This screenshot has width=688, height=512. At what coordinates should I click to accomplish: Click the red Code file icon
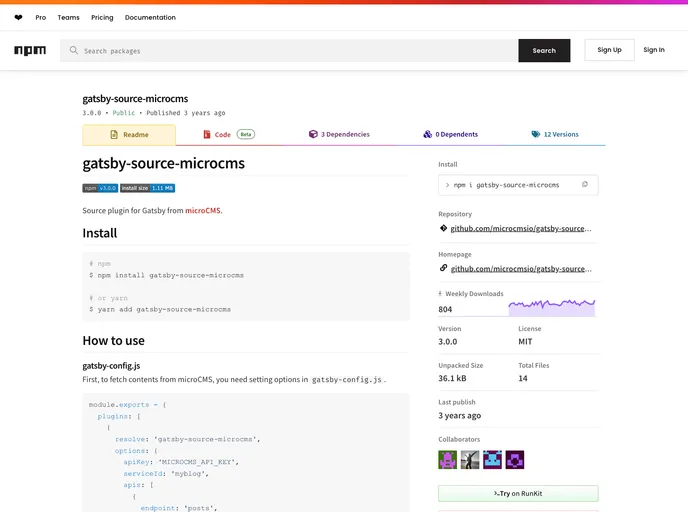click(207, 134)
